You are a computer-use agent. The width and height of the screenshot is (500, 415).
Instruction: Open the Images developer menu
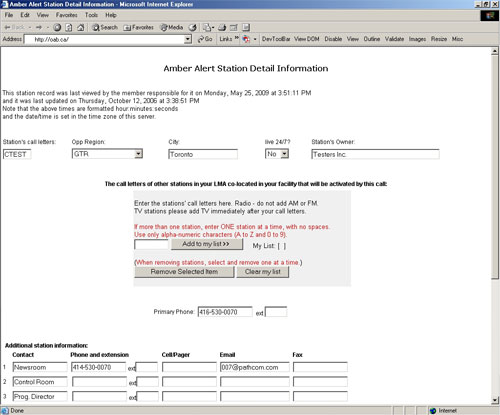coord(417,39)
